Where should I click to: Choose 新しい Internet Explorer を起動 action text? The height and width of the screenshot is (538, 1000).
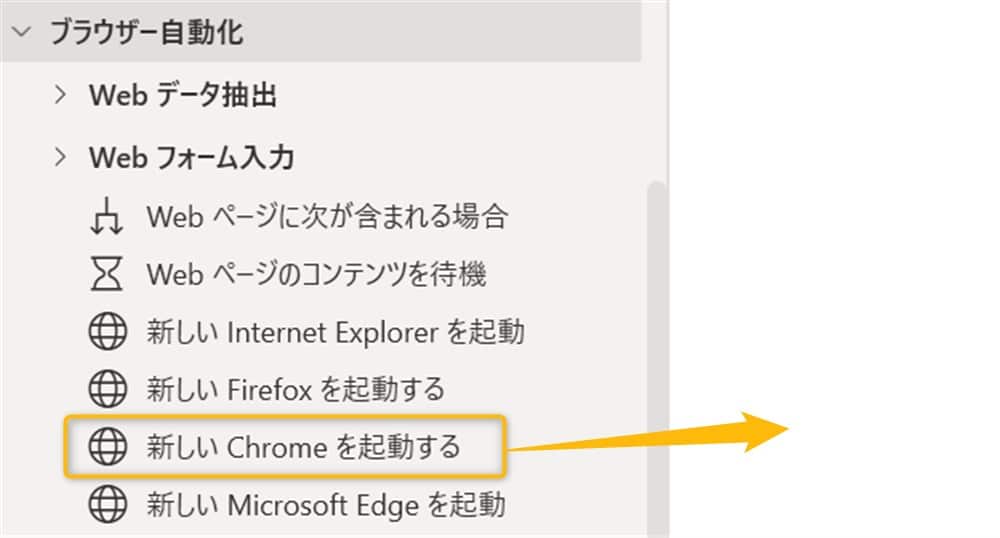[335, 331]
